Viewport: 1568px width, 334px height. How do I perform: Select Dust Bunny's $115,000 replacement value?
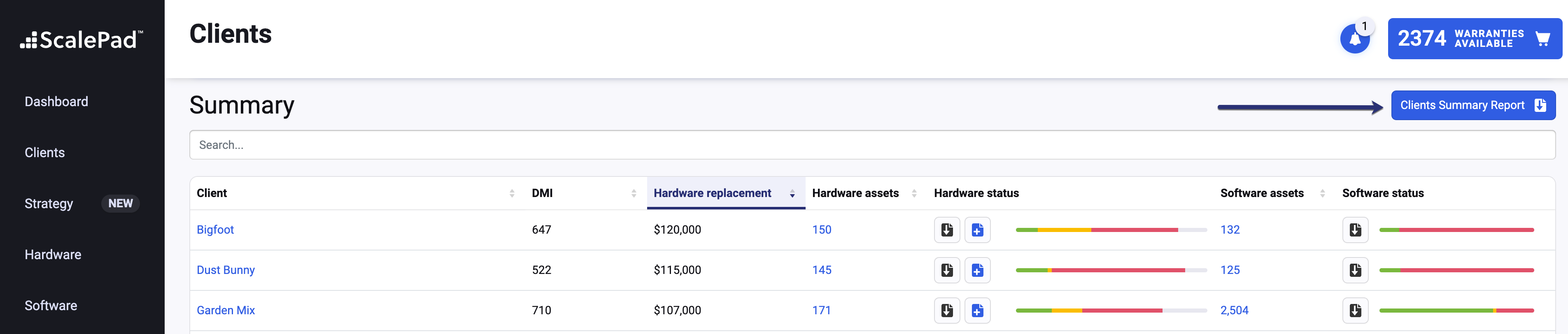pyautogui.click(x=678, y=270)
